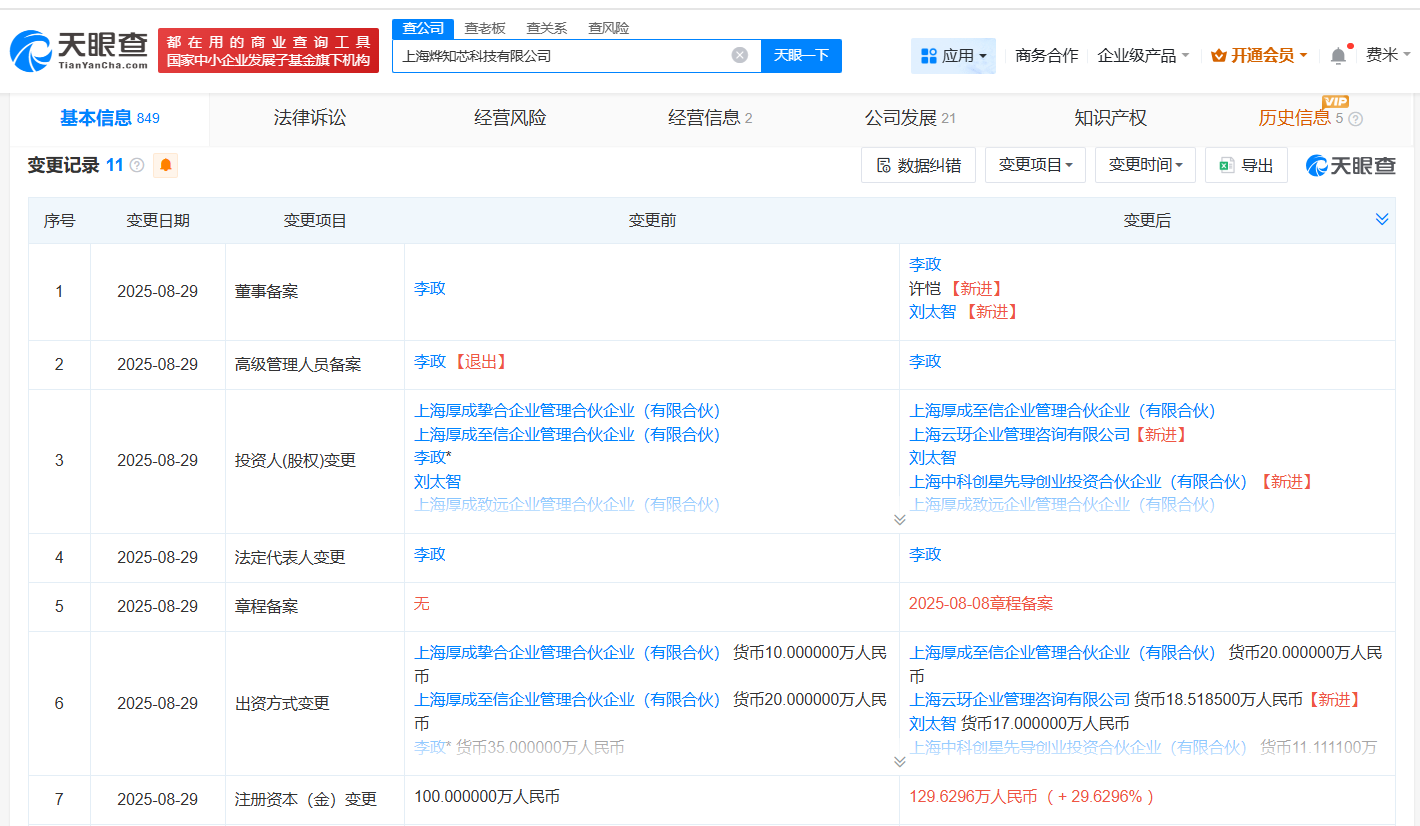Select the 查老板 search tab
Screen dimensions: 1420x826
pyautogui.click(x=485, y=28)
